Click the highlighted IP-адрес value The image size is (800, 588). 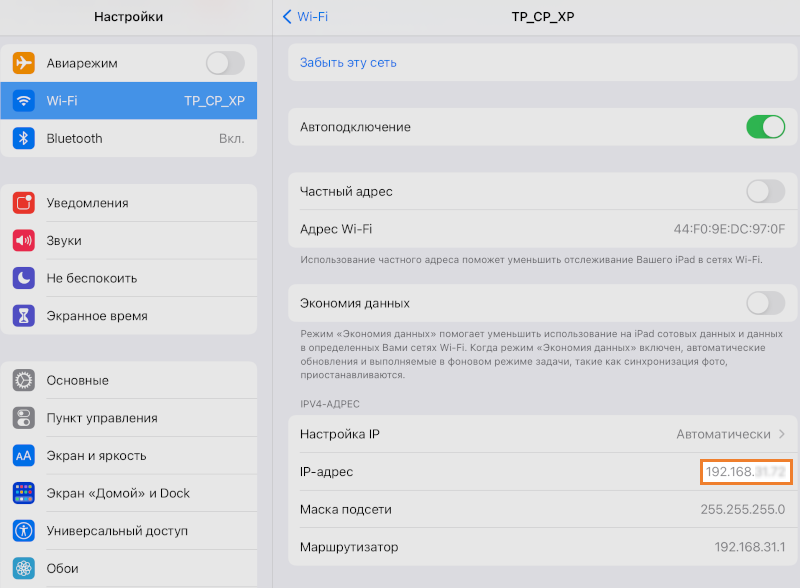pyautogui.click(x=745, y=471)
